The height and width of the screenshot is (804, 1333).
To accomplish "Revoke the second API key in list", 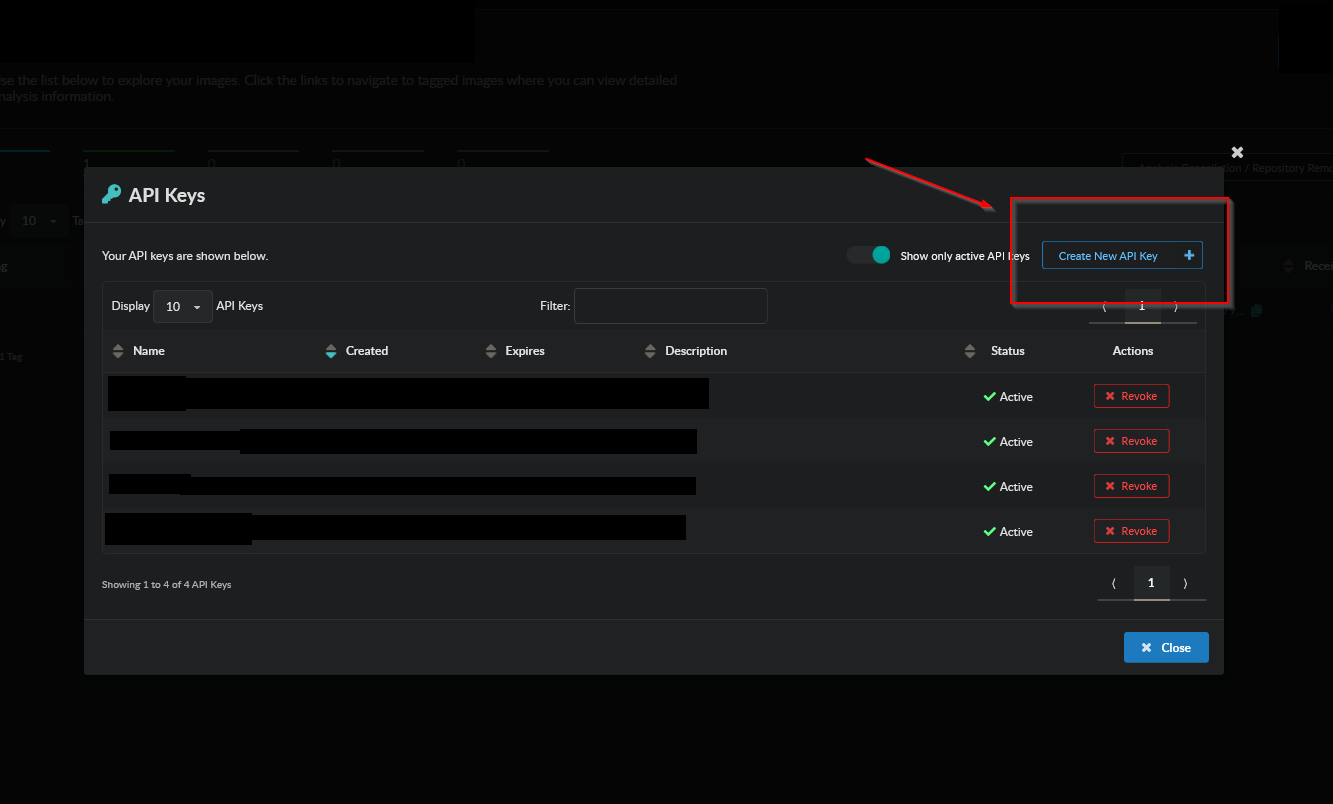I will coord(1131,441).
